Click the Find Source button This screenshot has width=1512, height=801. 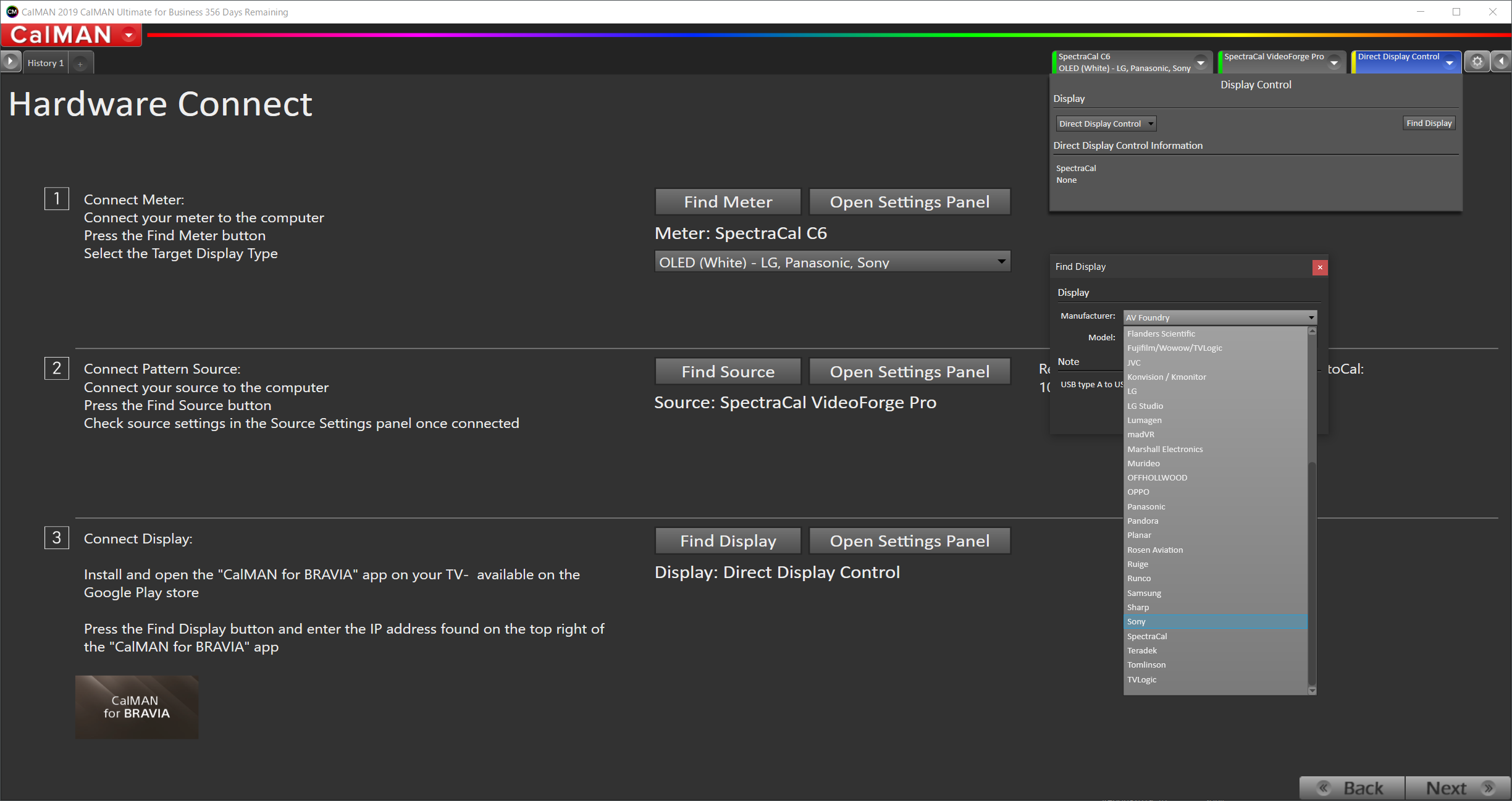(x=728, y=372)
